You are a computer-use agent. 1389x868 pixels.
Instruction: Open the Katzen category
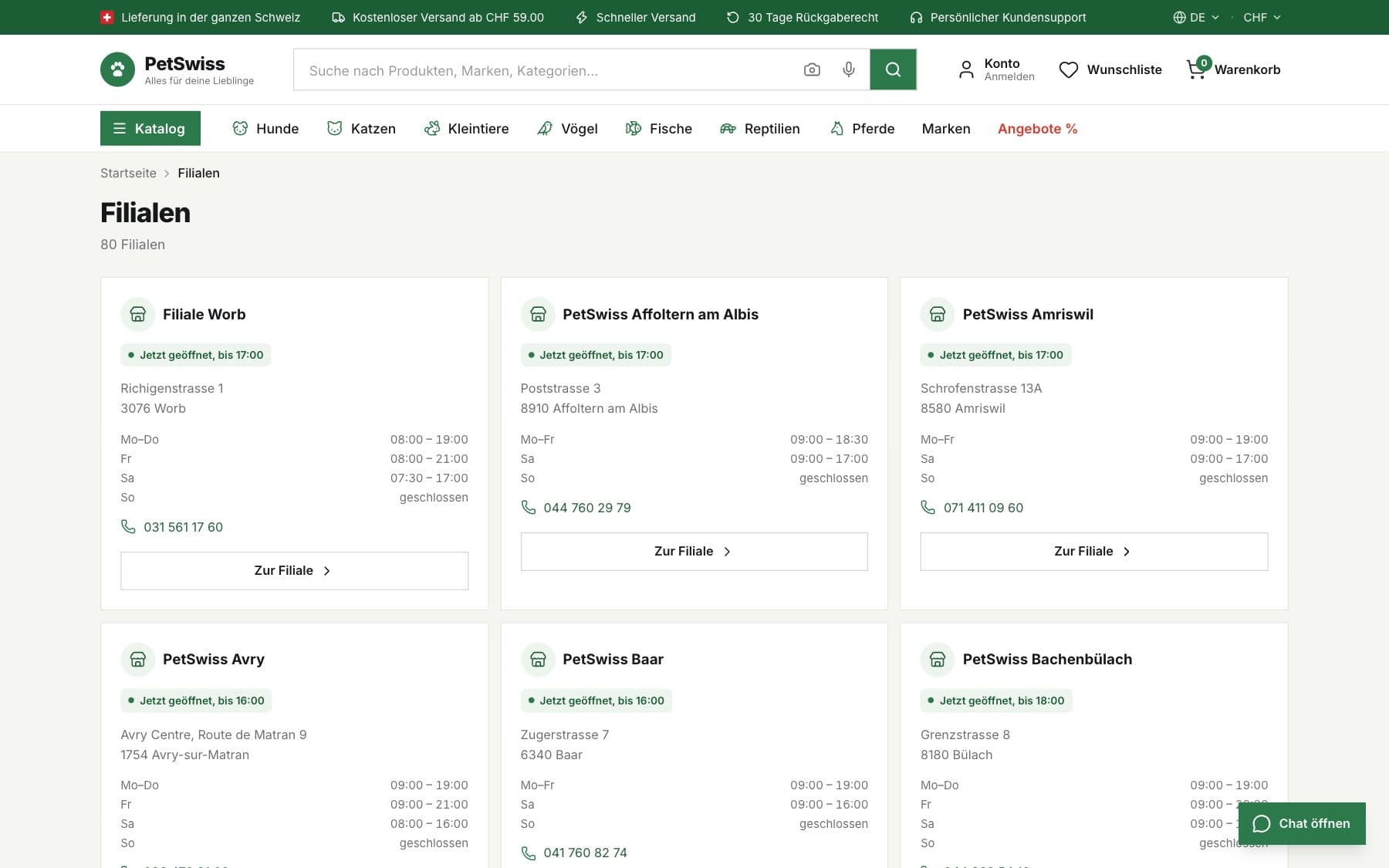click(x=361, y=129)
